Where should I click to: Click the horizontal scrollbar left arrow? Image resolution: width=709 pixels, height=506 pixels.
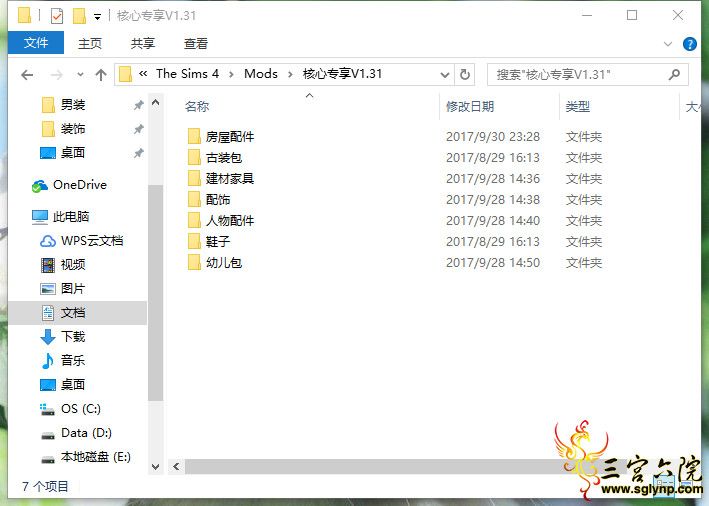pyautogui.click(x=176, y=466)
